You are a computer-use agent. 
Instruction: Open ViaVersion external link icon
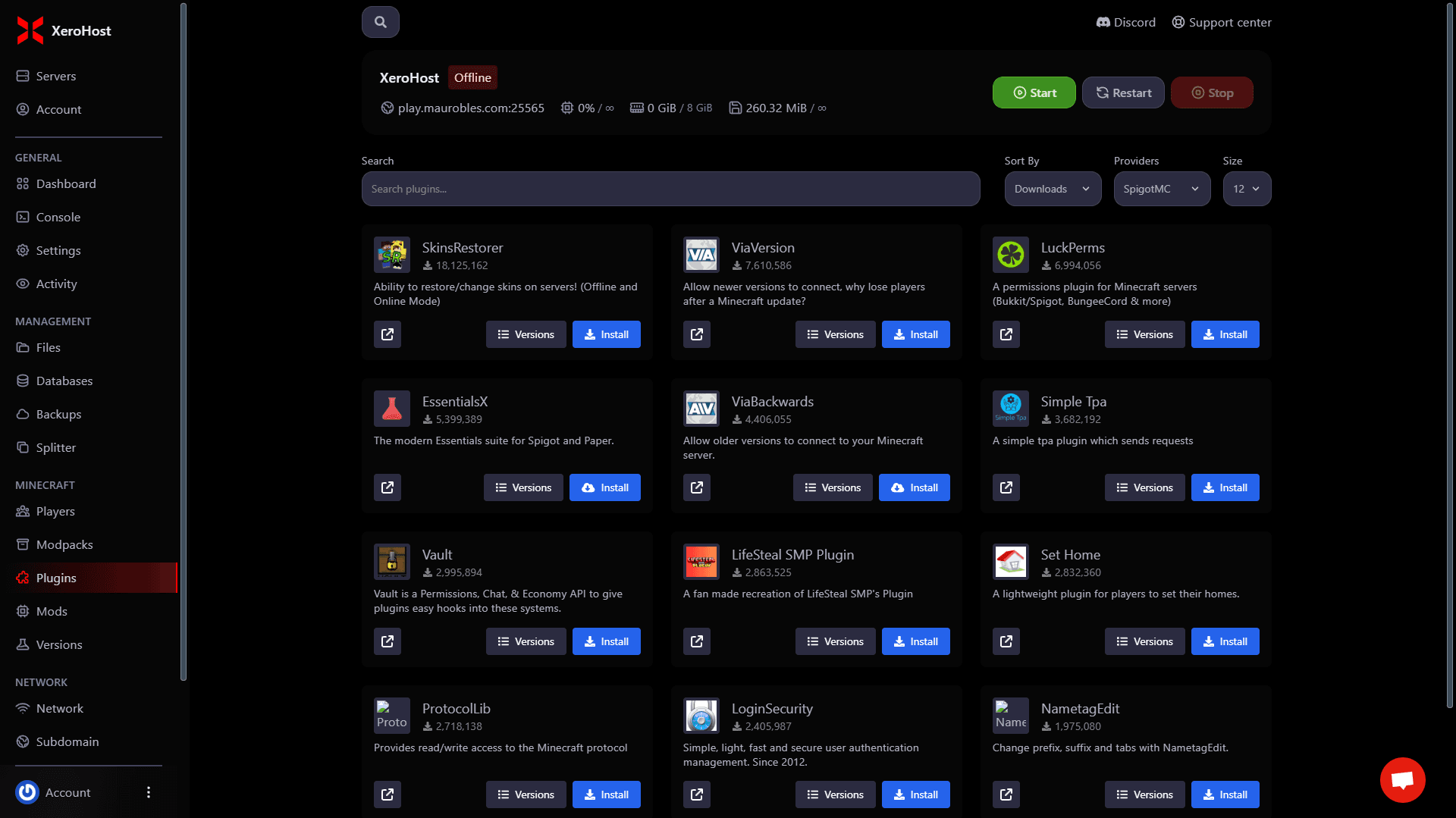click(x=697, y=334)
